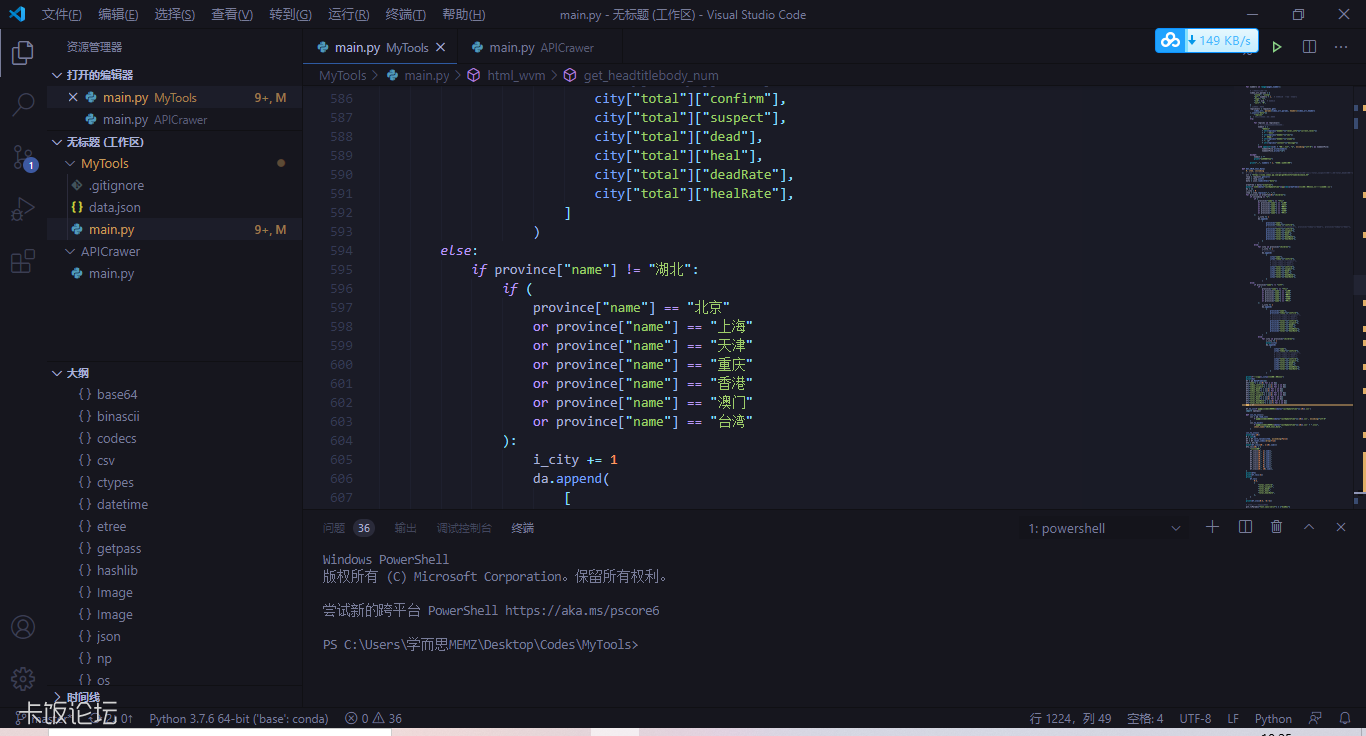Select hashlib in the outline
Screen dimensions: 1366x736
point(175,570)
